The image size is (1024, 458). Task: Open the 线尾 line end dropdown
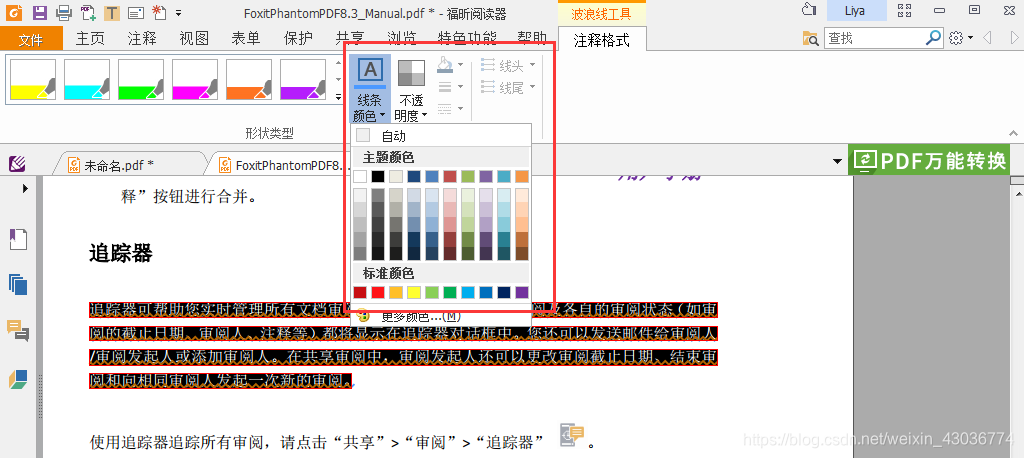click(x=508, y=87)
